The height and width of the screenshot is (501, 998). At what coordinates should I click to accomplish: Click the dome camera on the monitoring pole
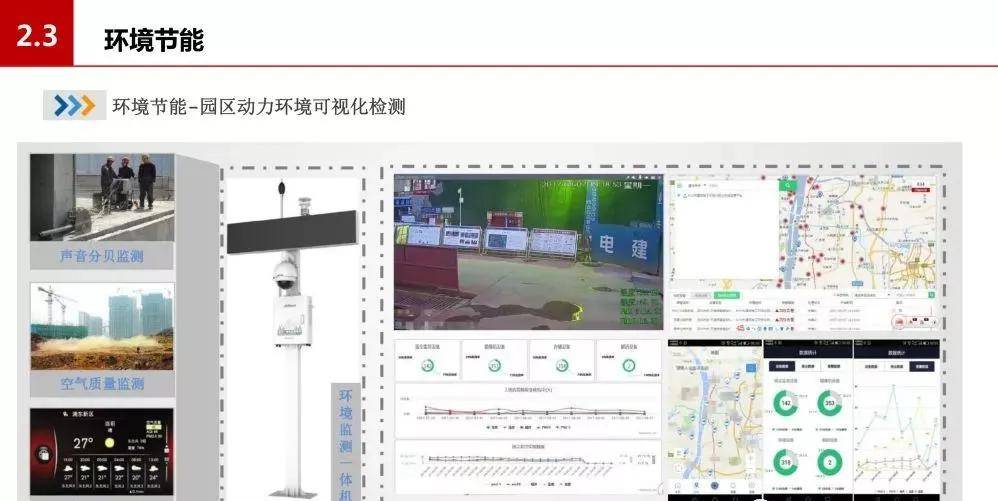pos(284,272)
